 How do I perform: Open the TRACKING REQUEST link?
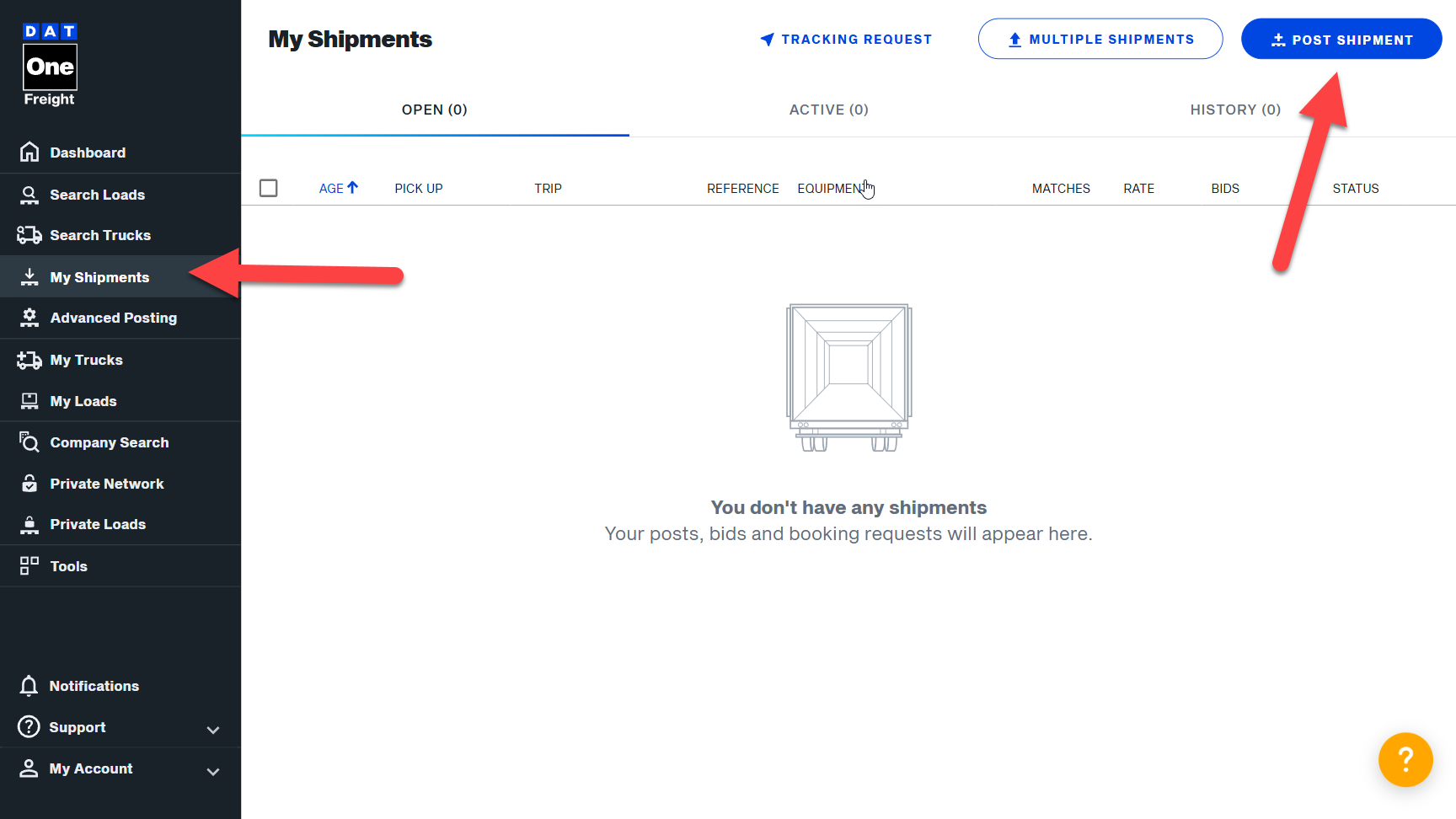[846, 39]
